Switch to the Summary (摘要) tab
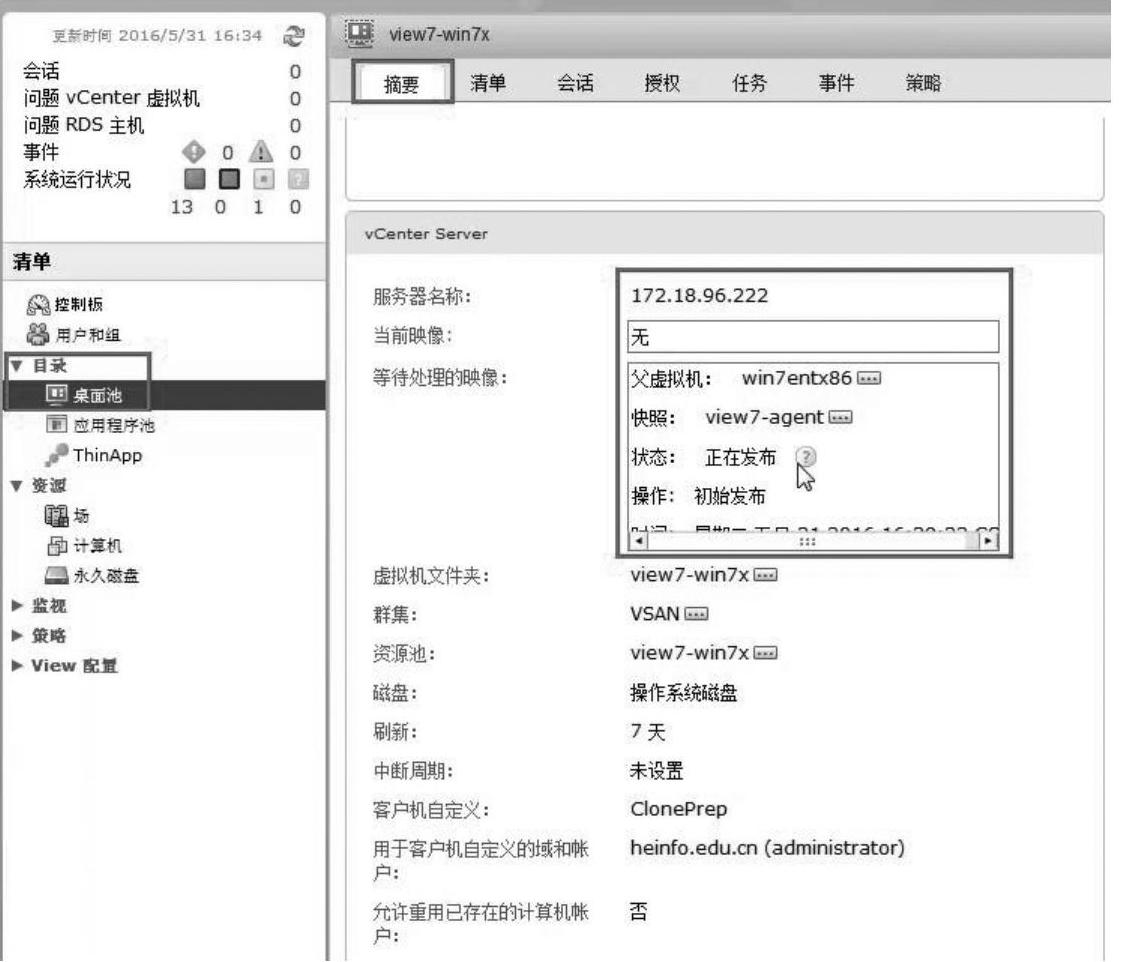Image resolution: width=1134 pixels, height=962 pixels. pos(401,83)
